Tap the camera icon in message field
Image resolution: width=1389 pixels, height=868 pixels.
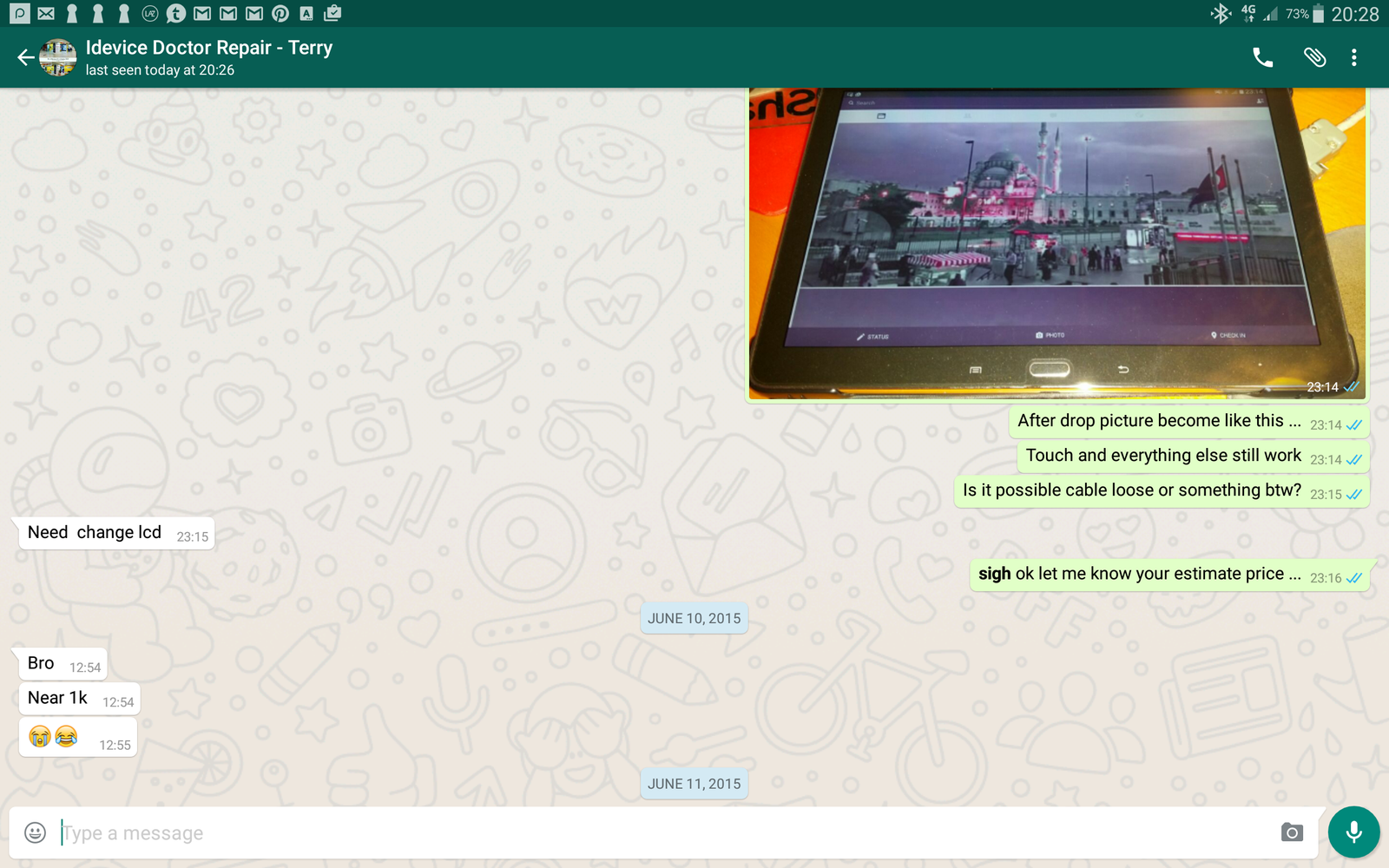click(1292, 833)
